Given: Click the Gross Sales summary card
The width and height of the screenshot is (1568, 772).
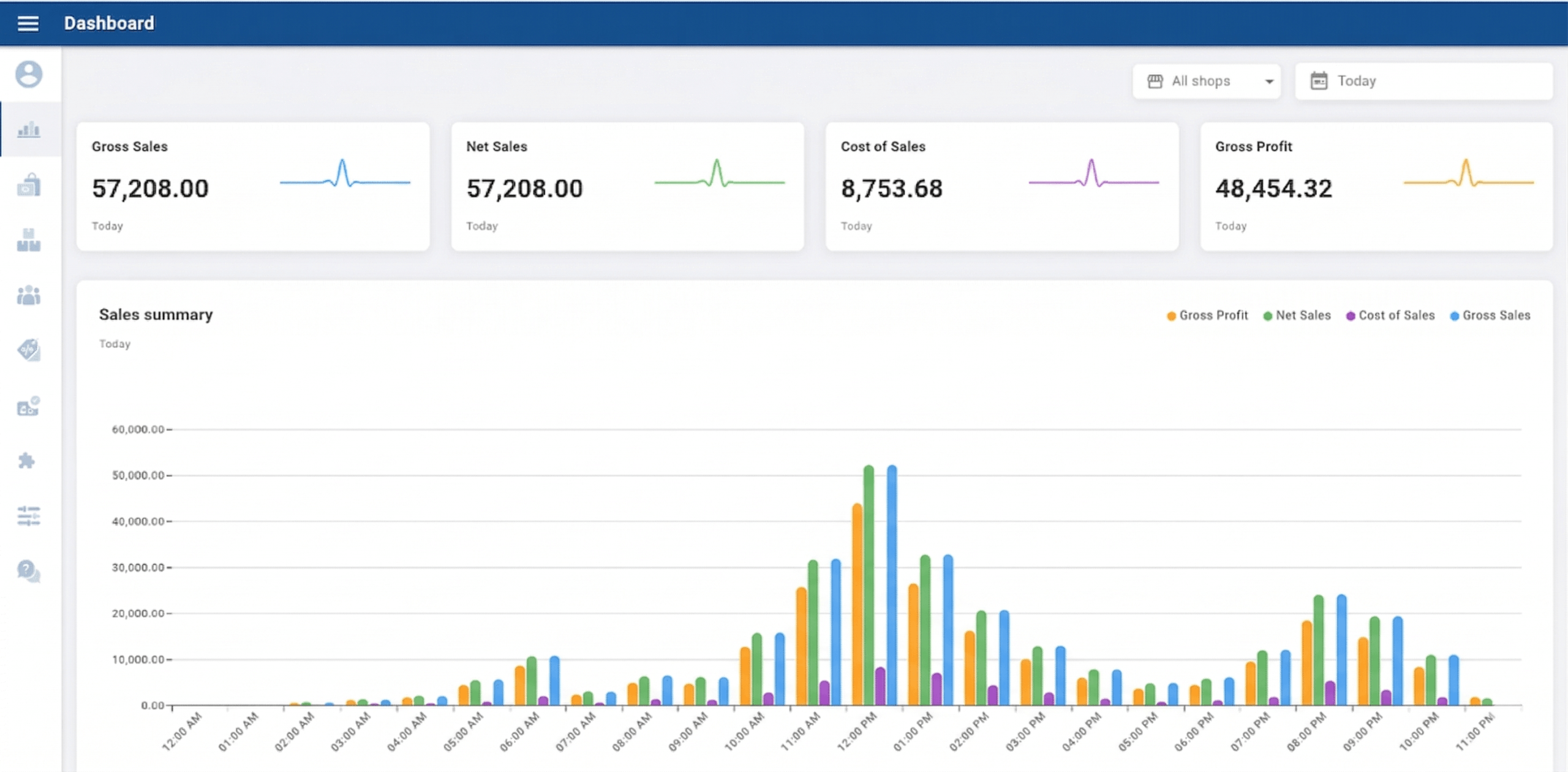Looking at the screenshot, I should (x=252, y=186).
